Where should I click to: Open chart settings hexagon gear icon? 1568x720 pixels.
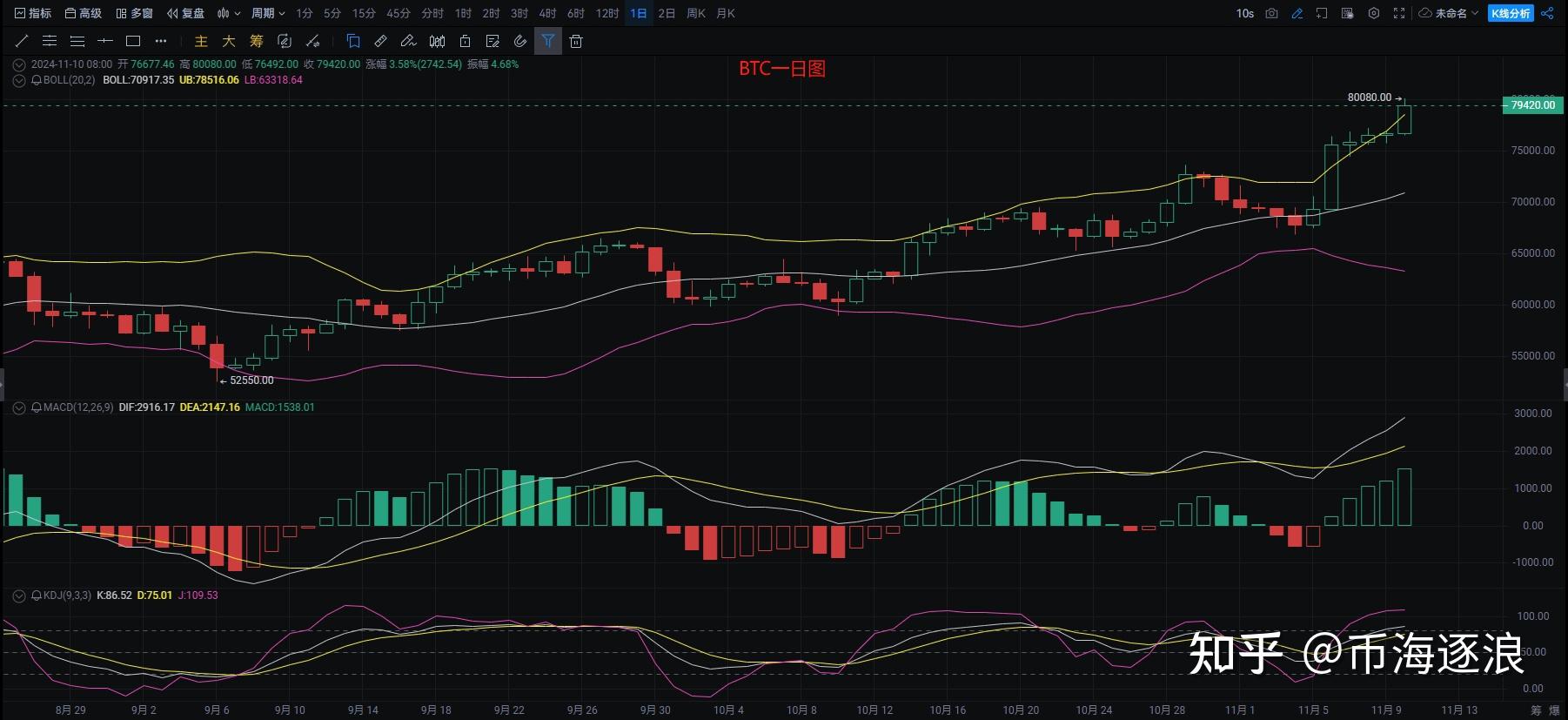pos(1374,13)
